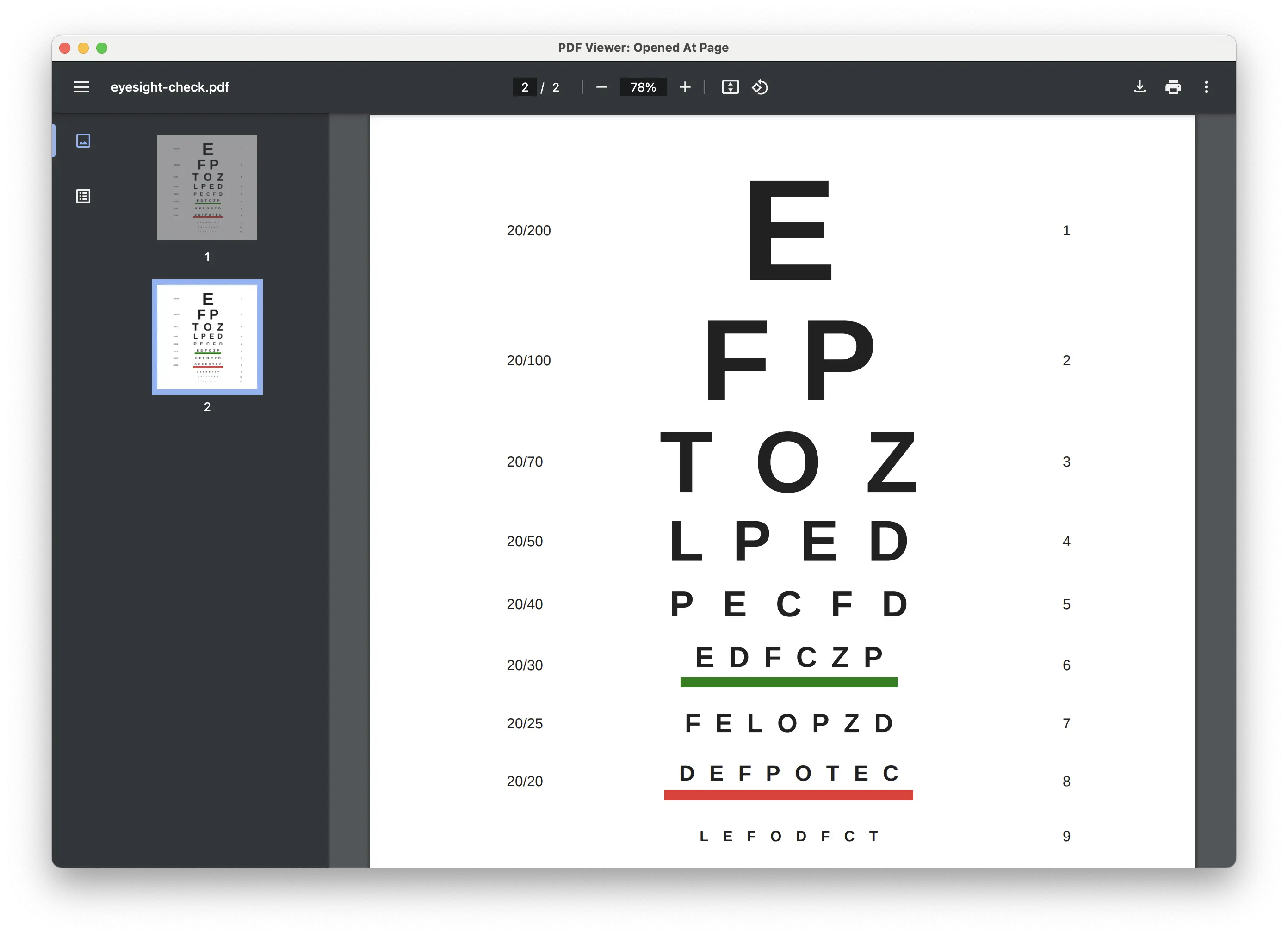Select the page 1 thumbnail

pyautogui.click(x=207, y=187)
